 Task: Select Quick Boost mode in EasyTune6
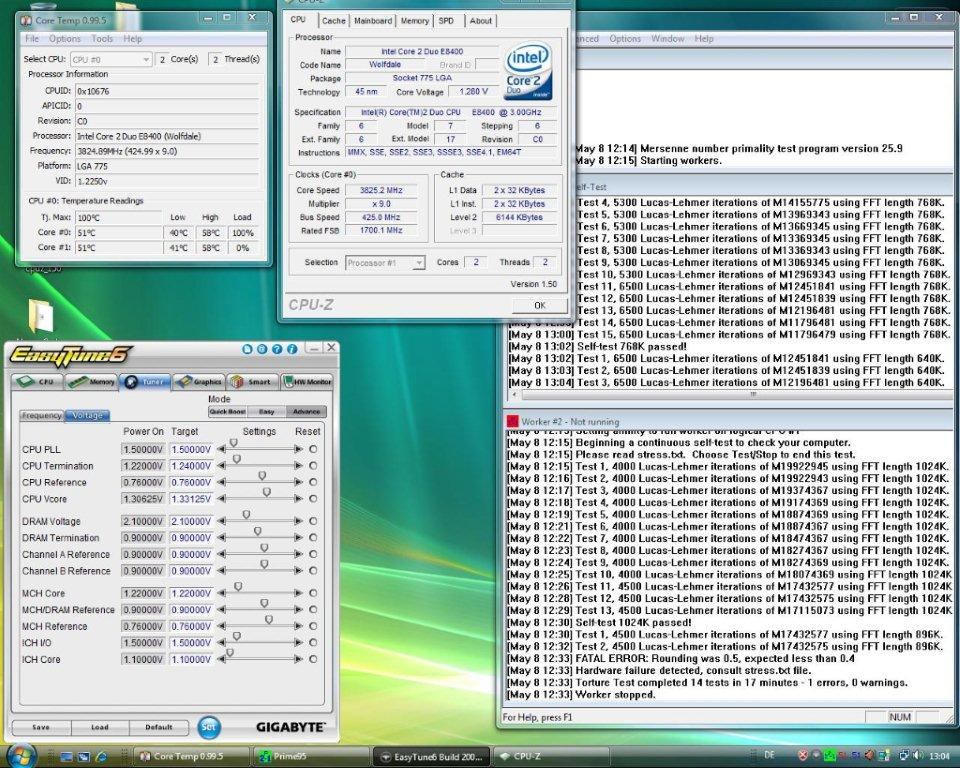227,412
